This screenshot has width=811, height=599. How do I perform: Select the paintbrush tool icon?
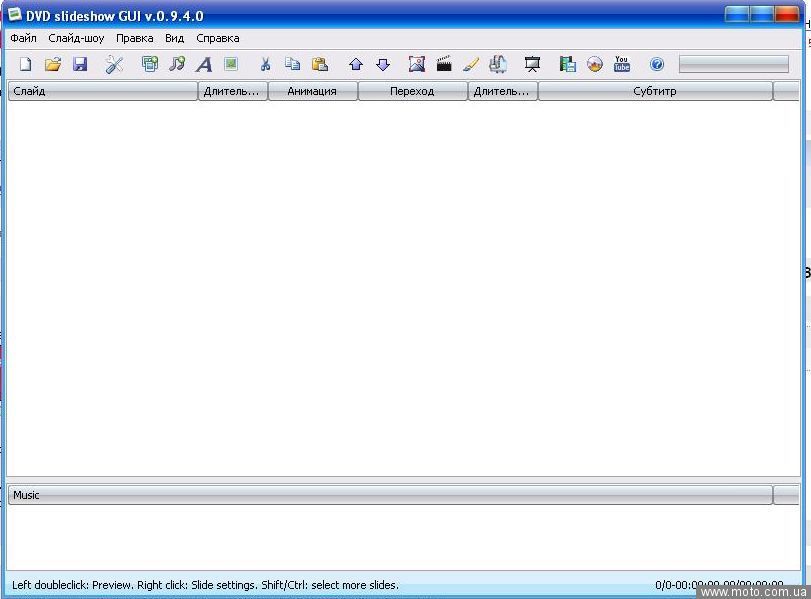coord(471,64)
